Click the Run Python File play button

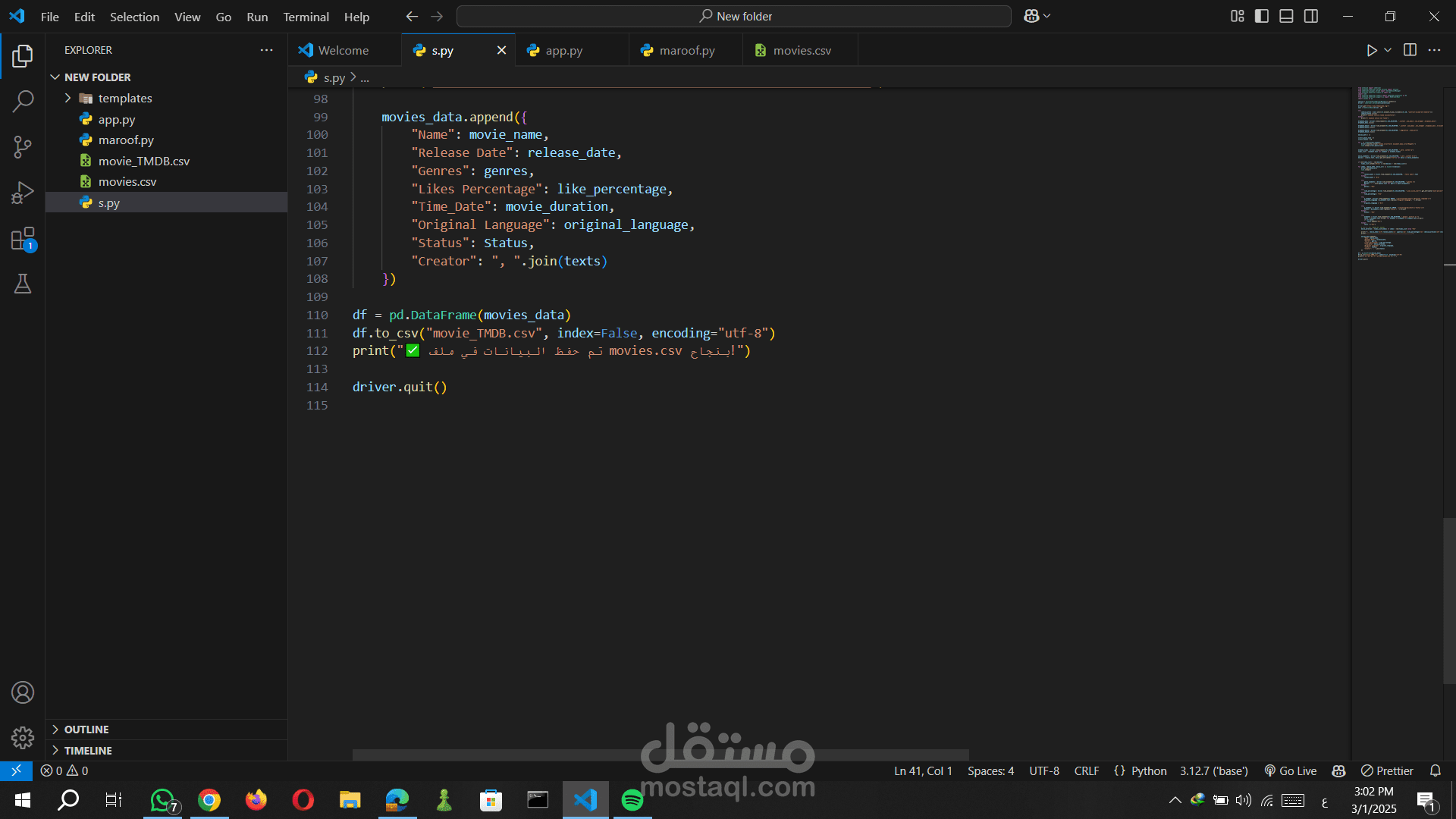[1371, 50]
